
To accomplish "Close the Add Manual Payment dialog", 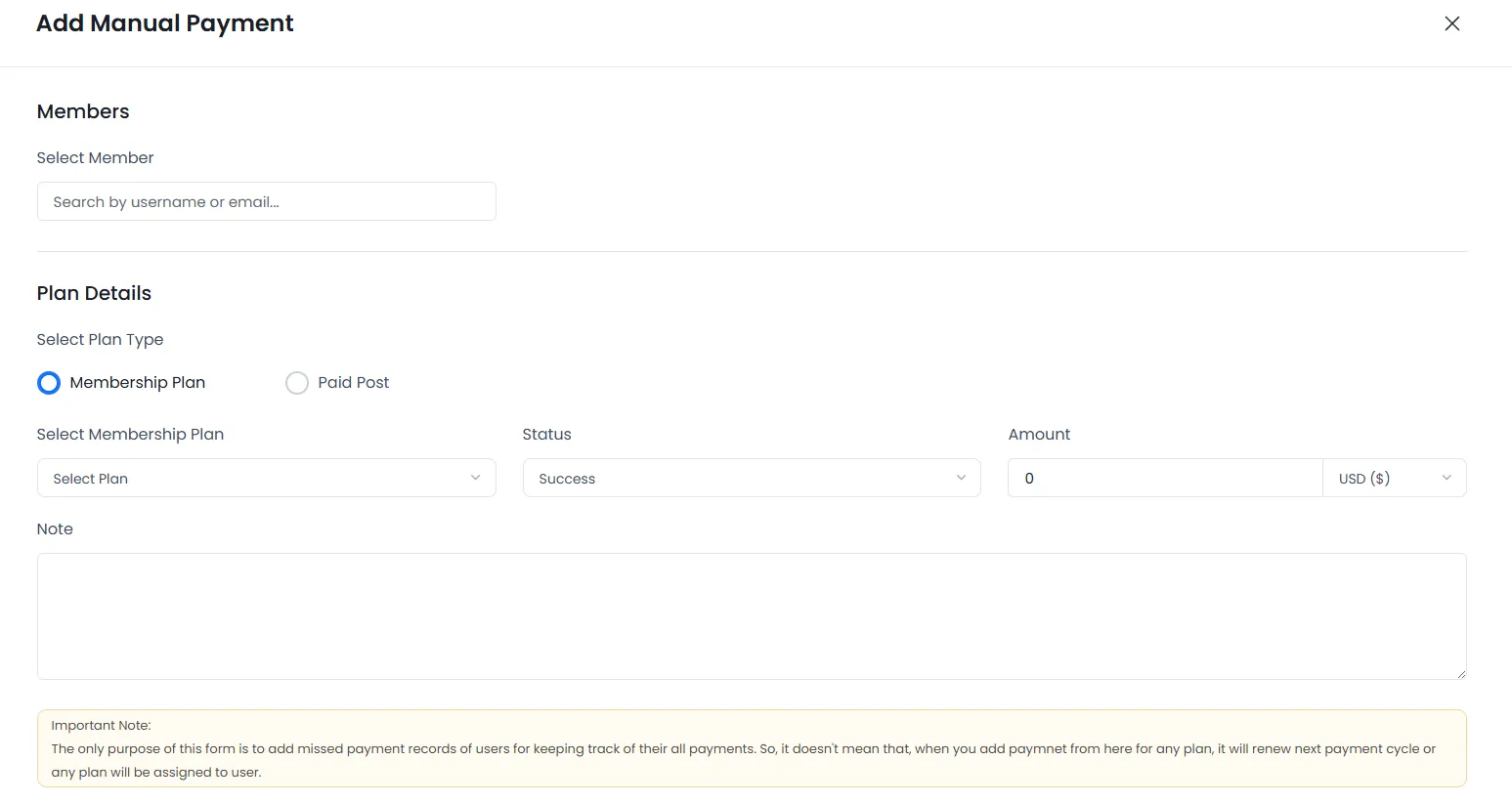I will coord(1451,22).
